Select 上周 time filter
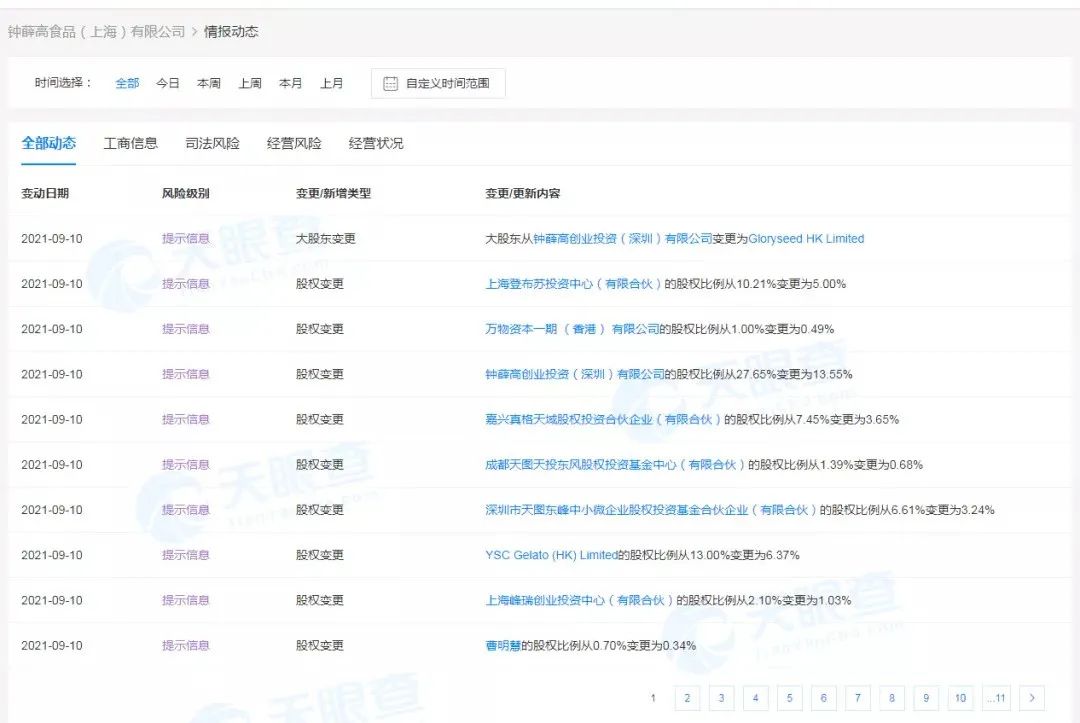The height and width of the screenshot is (723, 1080). point(250,83)
